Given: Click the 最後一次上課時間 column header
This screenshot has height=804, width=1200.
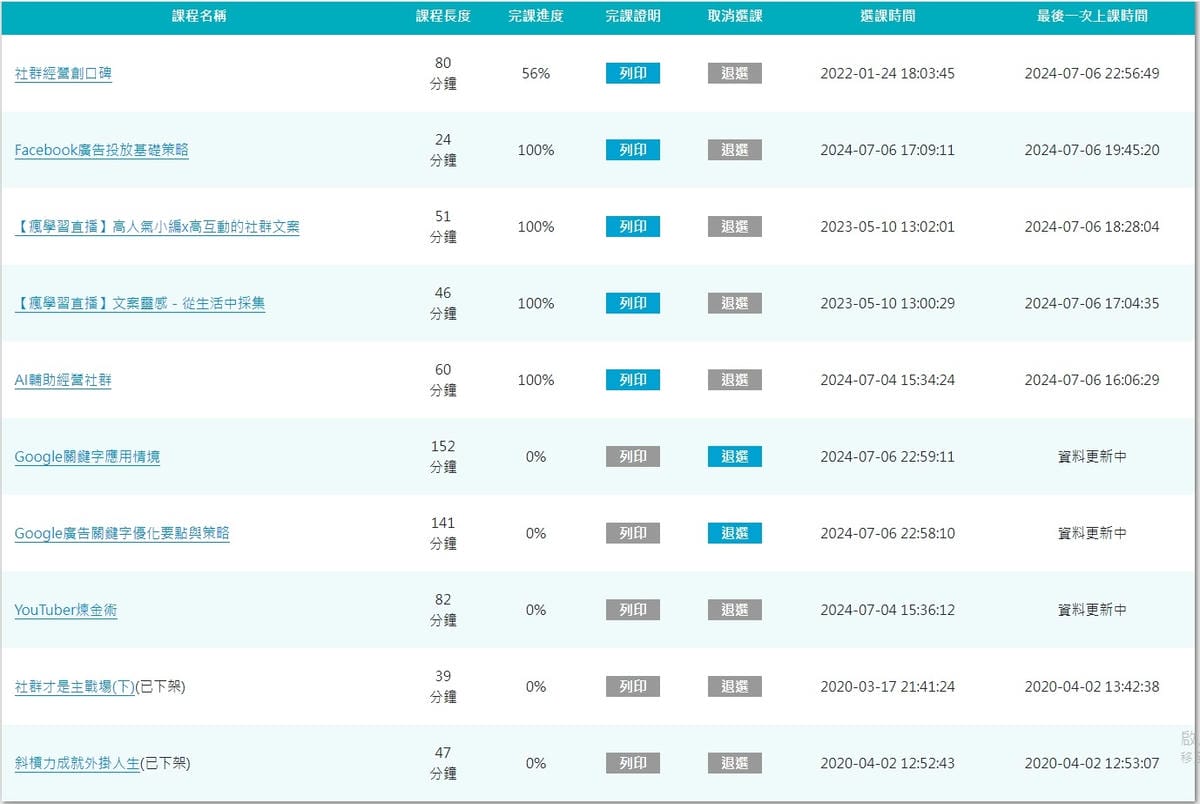Looking at the screenshot, I should click(1092, 17).
